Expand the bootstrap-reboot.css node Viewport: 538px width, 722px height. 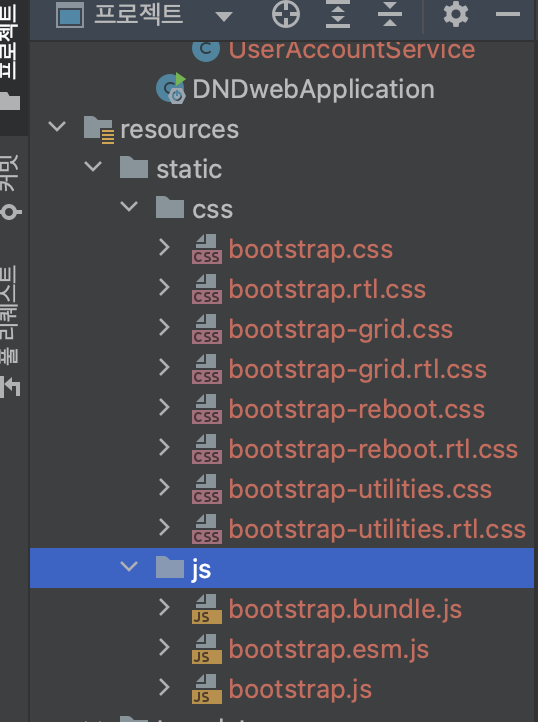point(164,408)
